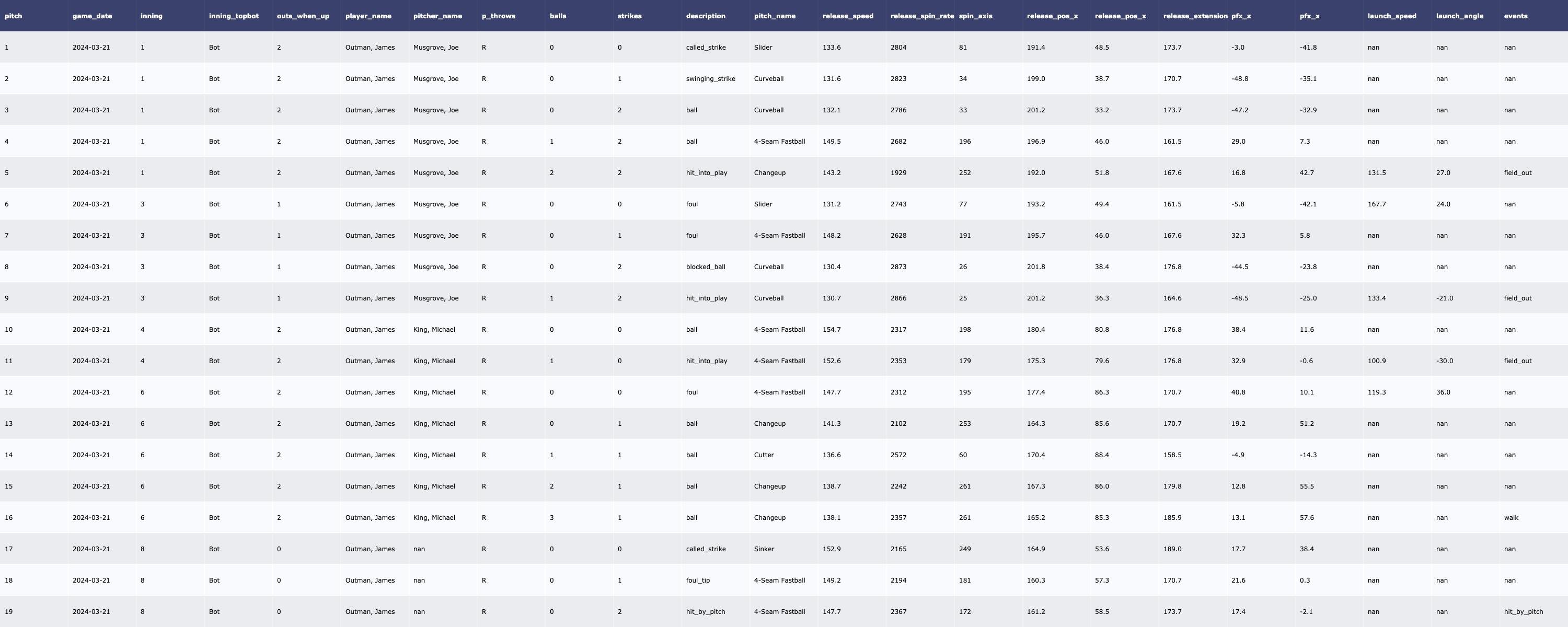
Task: Click the spin_axis column header
Action: click(x=975, y=16)
